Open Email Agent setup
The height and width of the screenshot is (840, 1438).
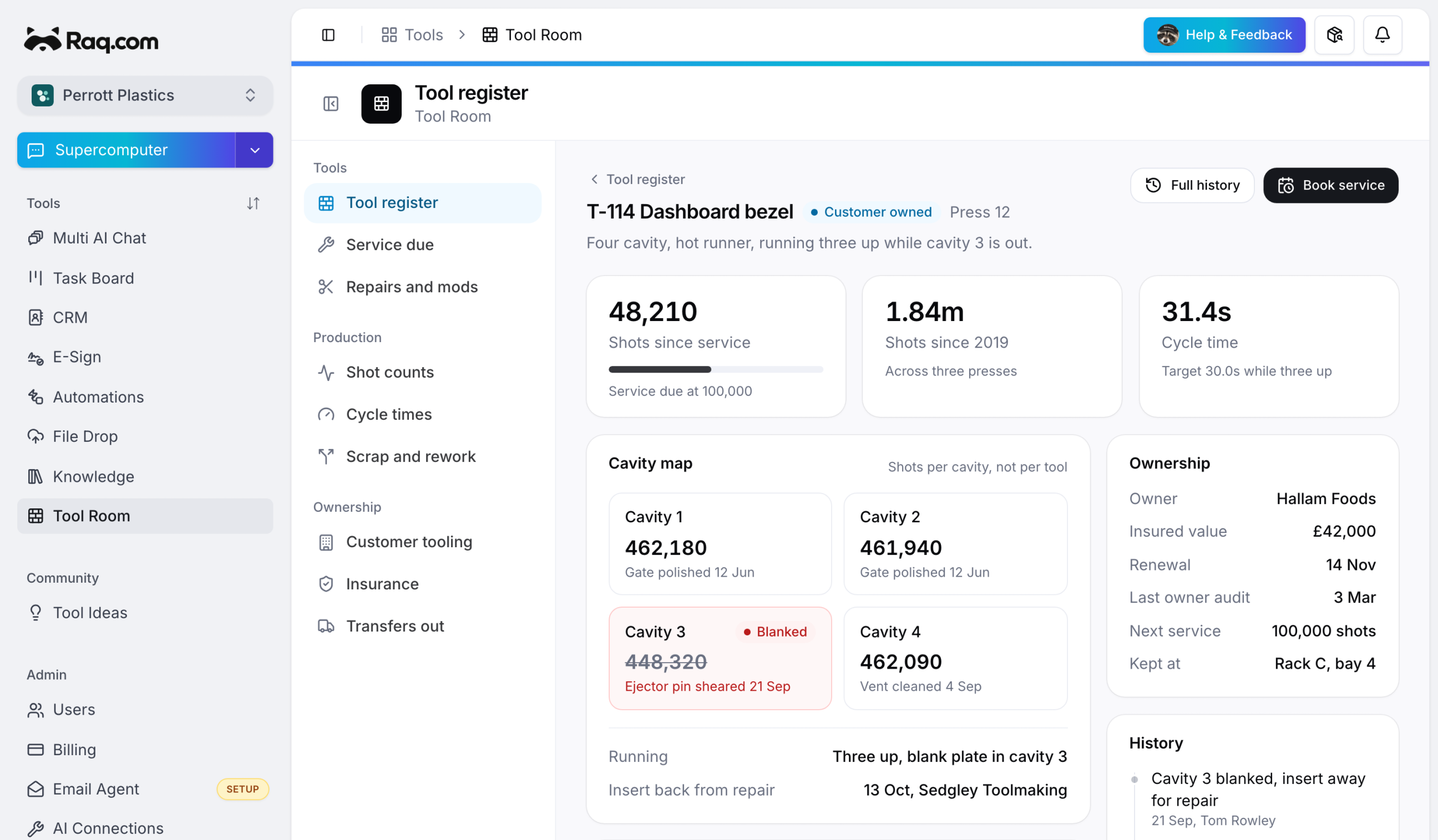tap(145, 788)
